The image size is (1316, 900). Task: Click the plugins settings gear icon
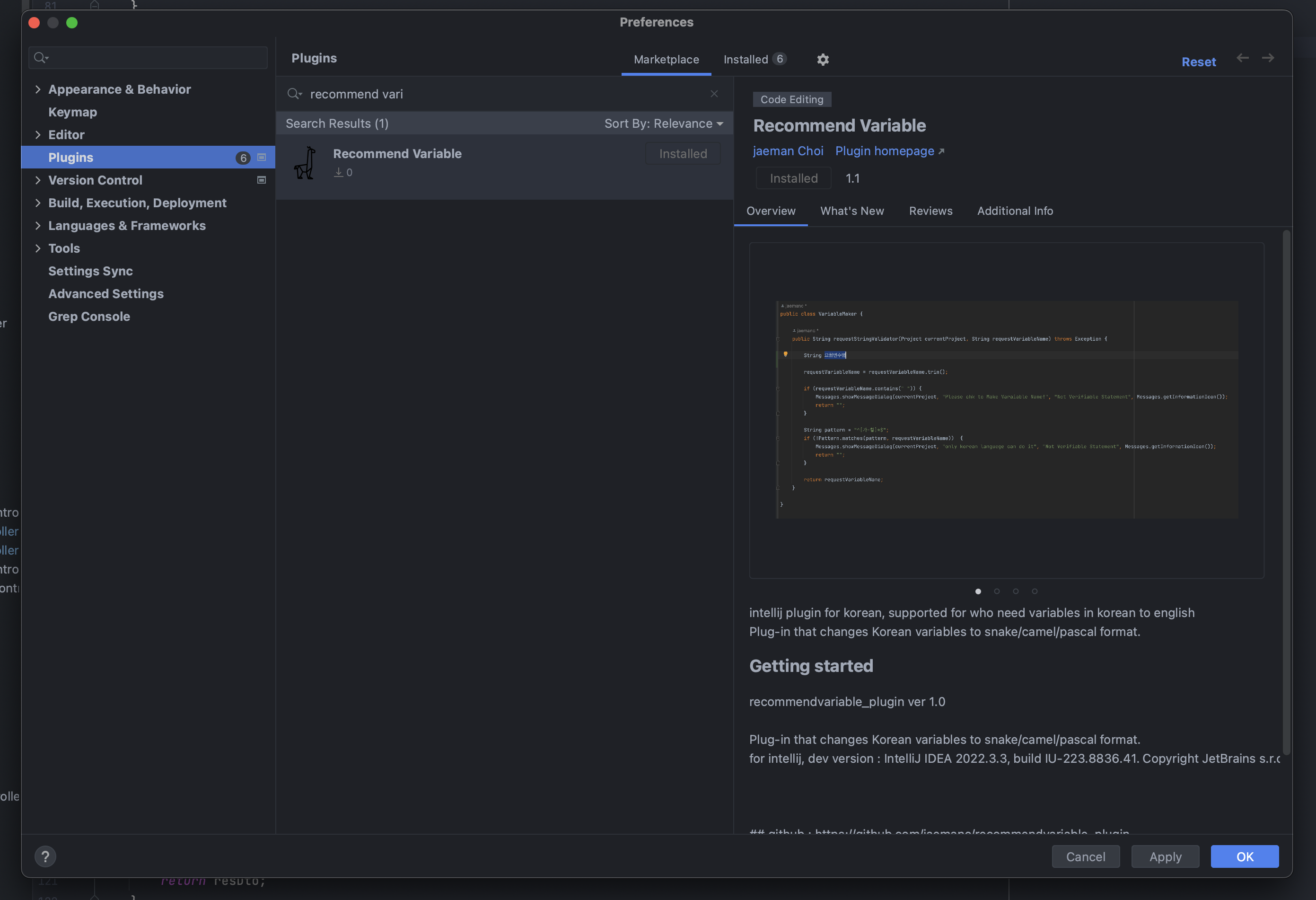[x=823, y=60]
